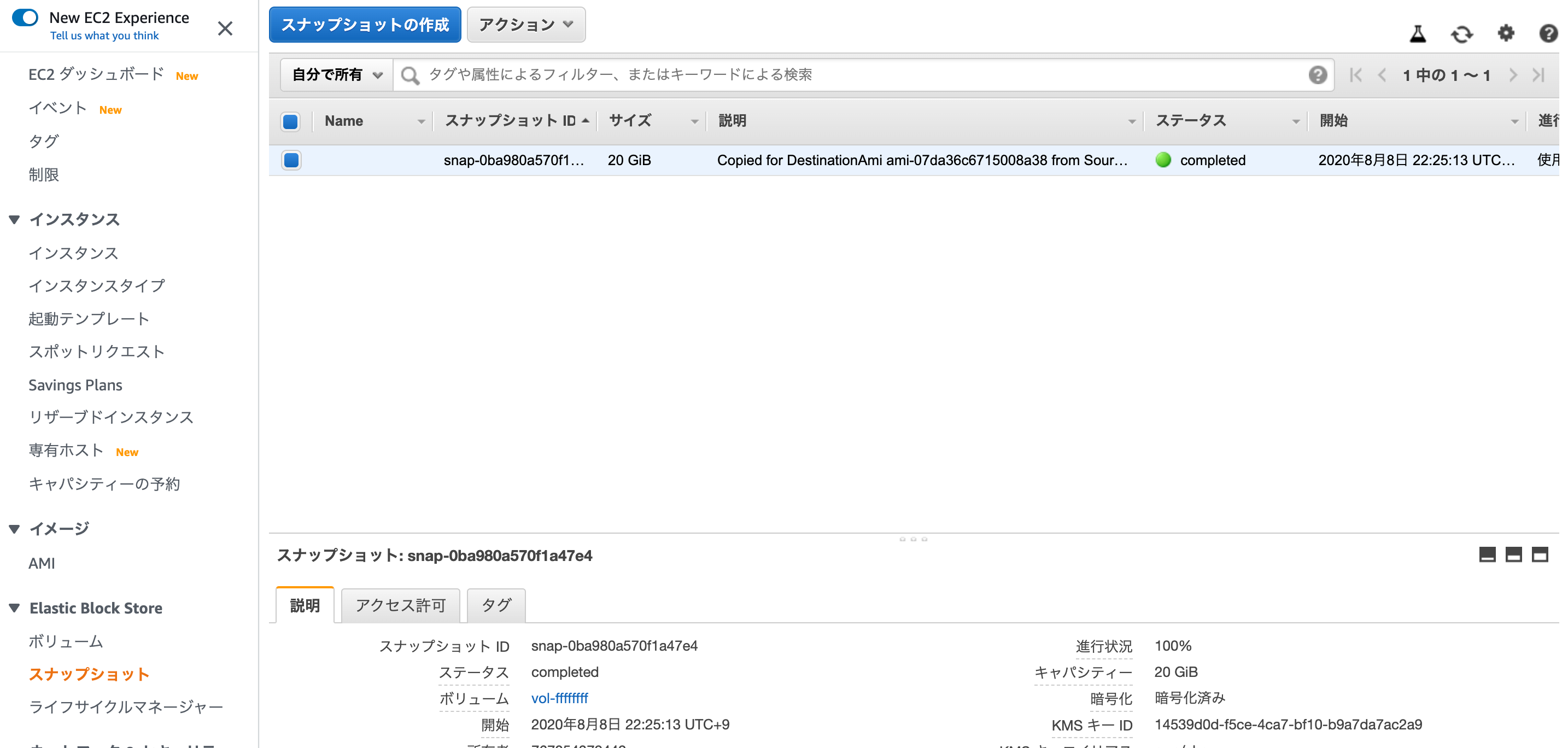Open the help question mark icon

[1548, 33]
